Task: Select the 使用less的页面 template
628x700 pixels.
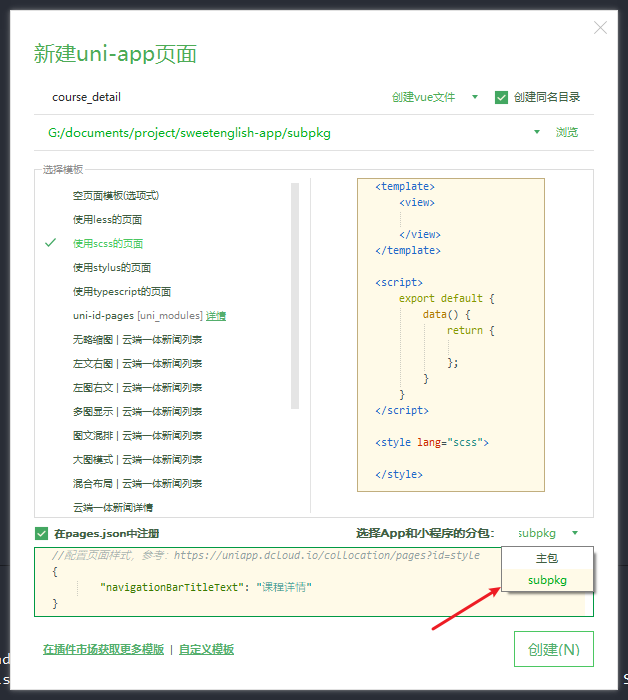Action: point(107,220)
